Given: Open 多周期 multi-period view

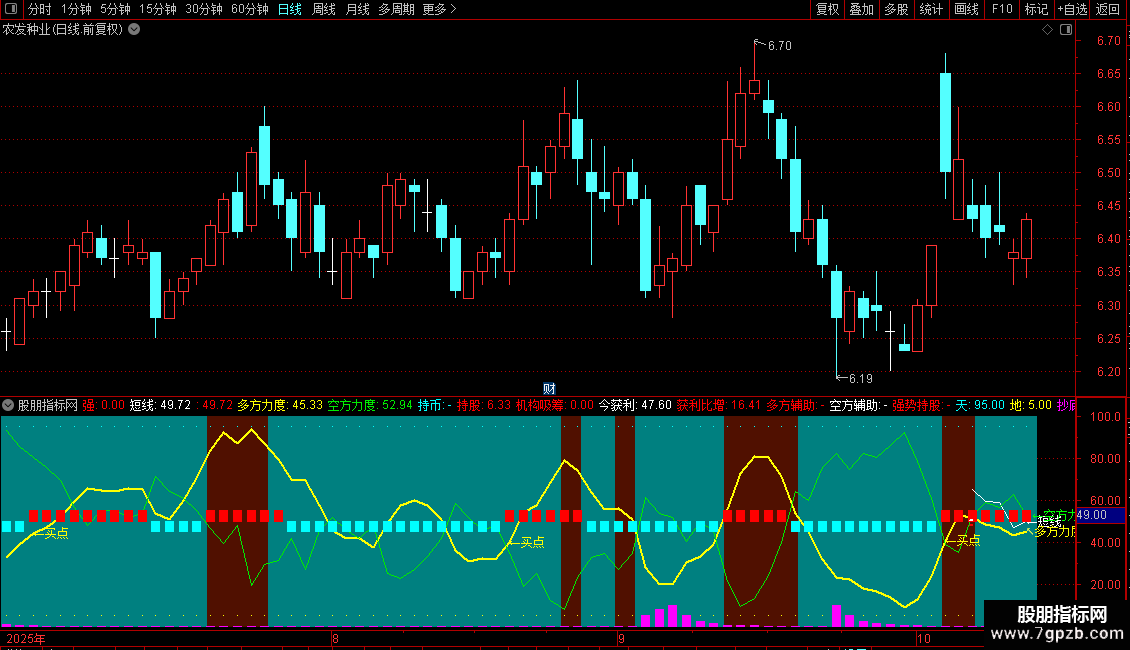Looking at the screenshot, I should pyautogui.click(x=396, y=9).
